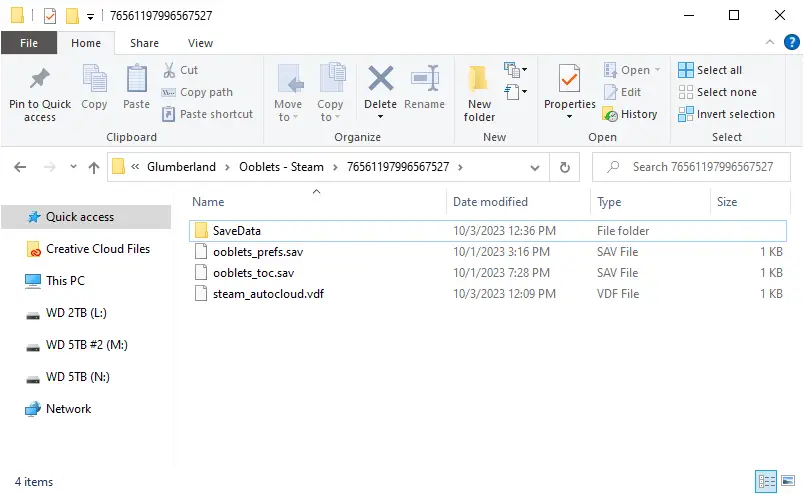Click Invert selection
Screen dimensions: 804x494
point(726,114)
